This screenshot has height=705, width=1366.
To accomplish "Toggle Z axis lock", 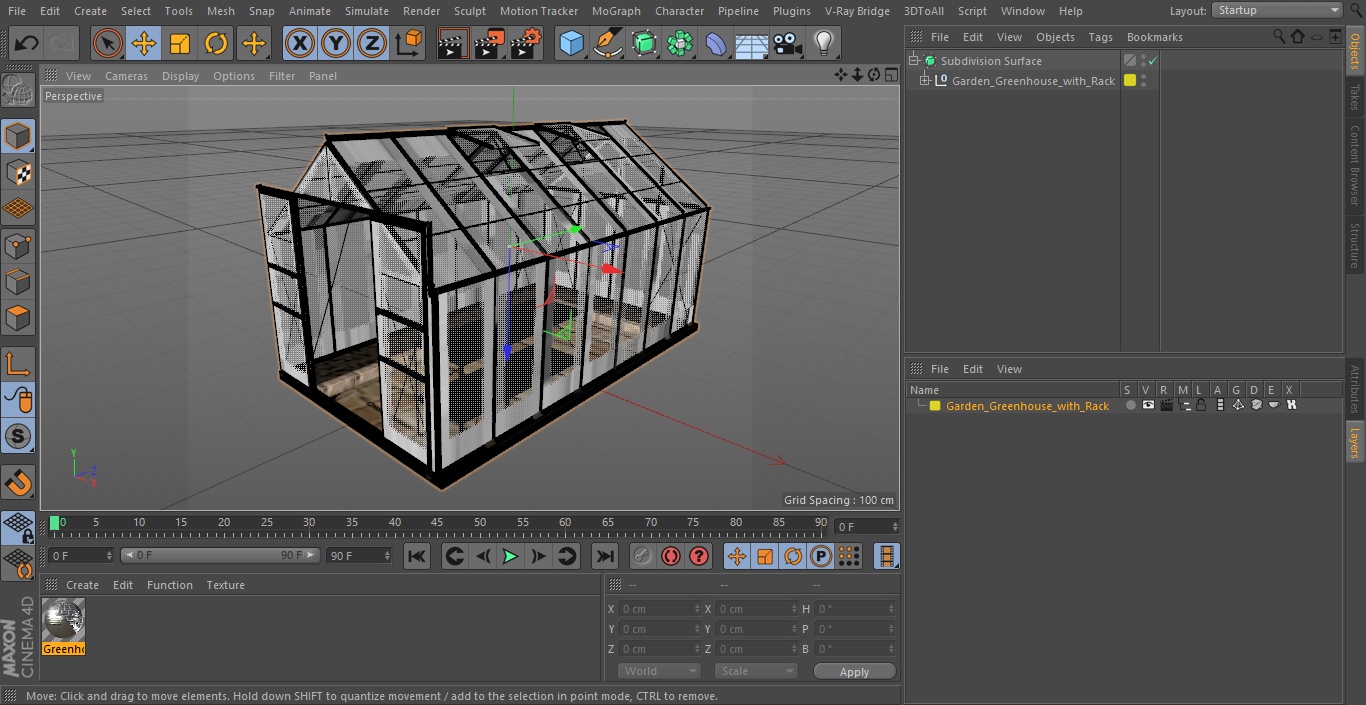I will coord(372,43).
